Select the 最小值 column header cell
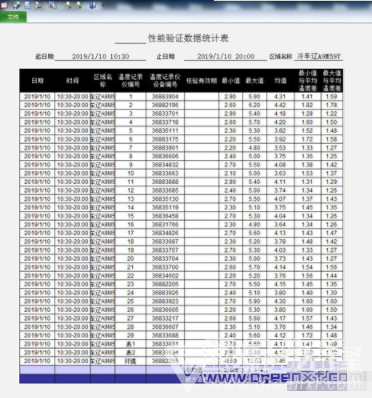Screen dimensions: 372x398 point(231,81)
